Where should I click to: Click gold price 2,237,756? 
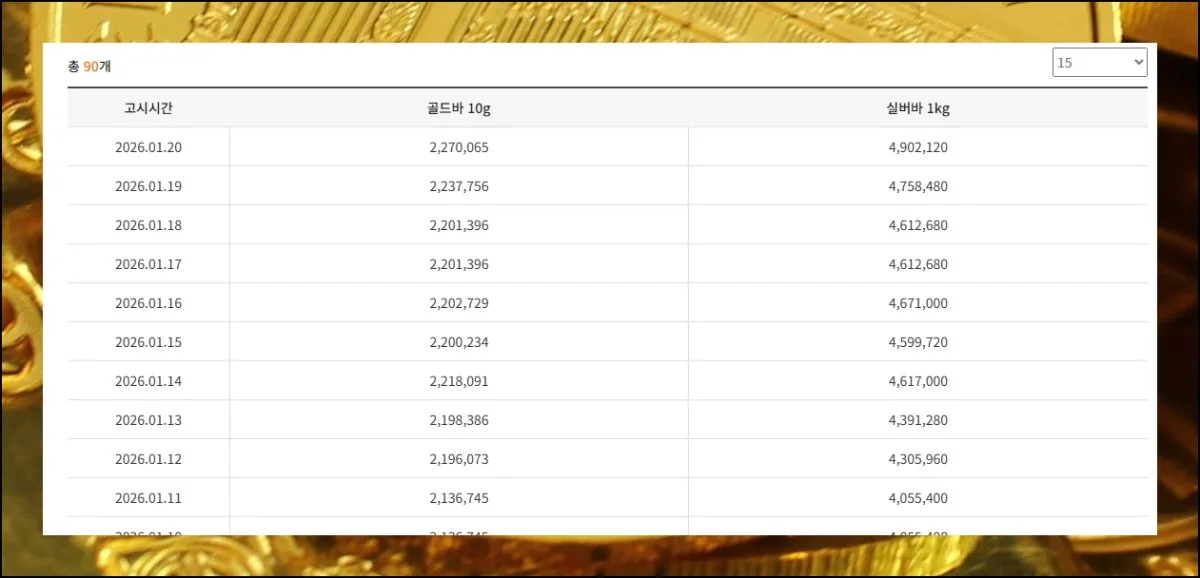click(x=458, y=186)
